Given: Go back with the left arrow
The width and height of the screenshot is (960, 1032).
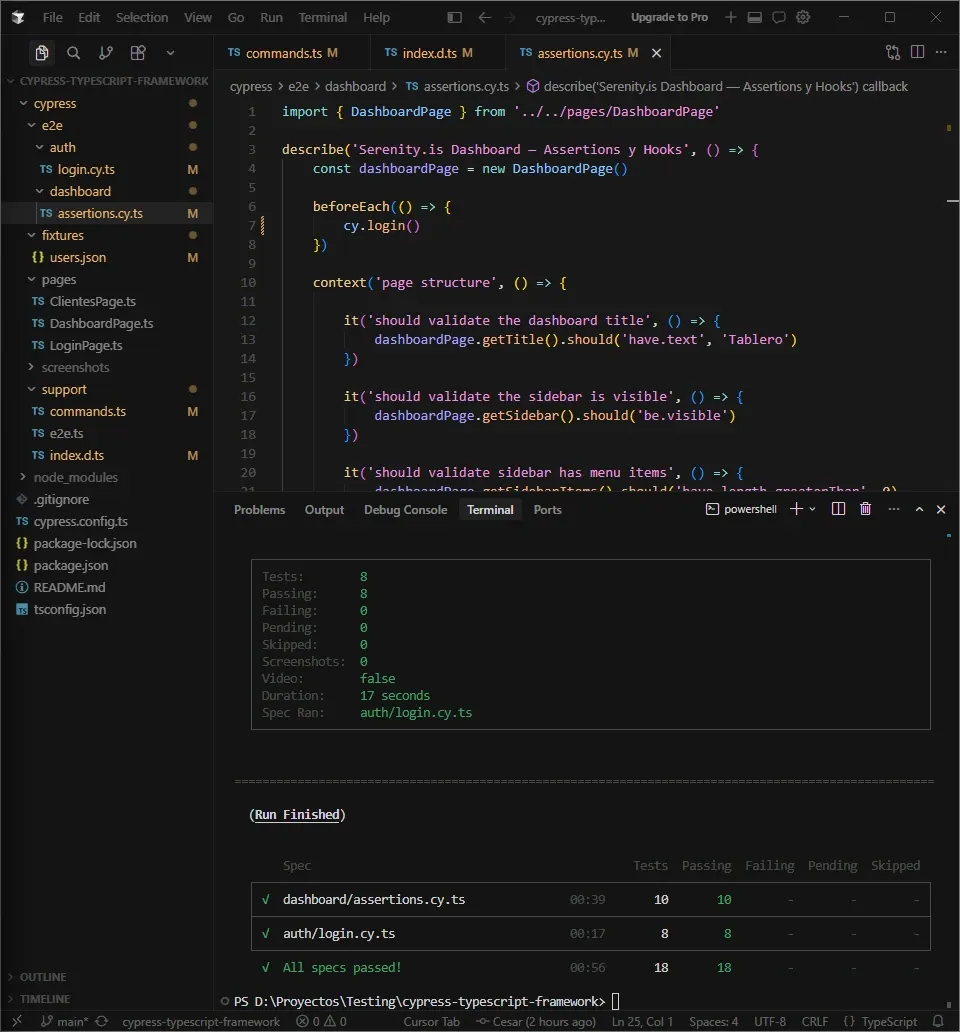Looking at the screenshot, I should tap(484, 17).
